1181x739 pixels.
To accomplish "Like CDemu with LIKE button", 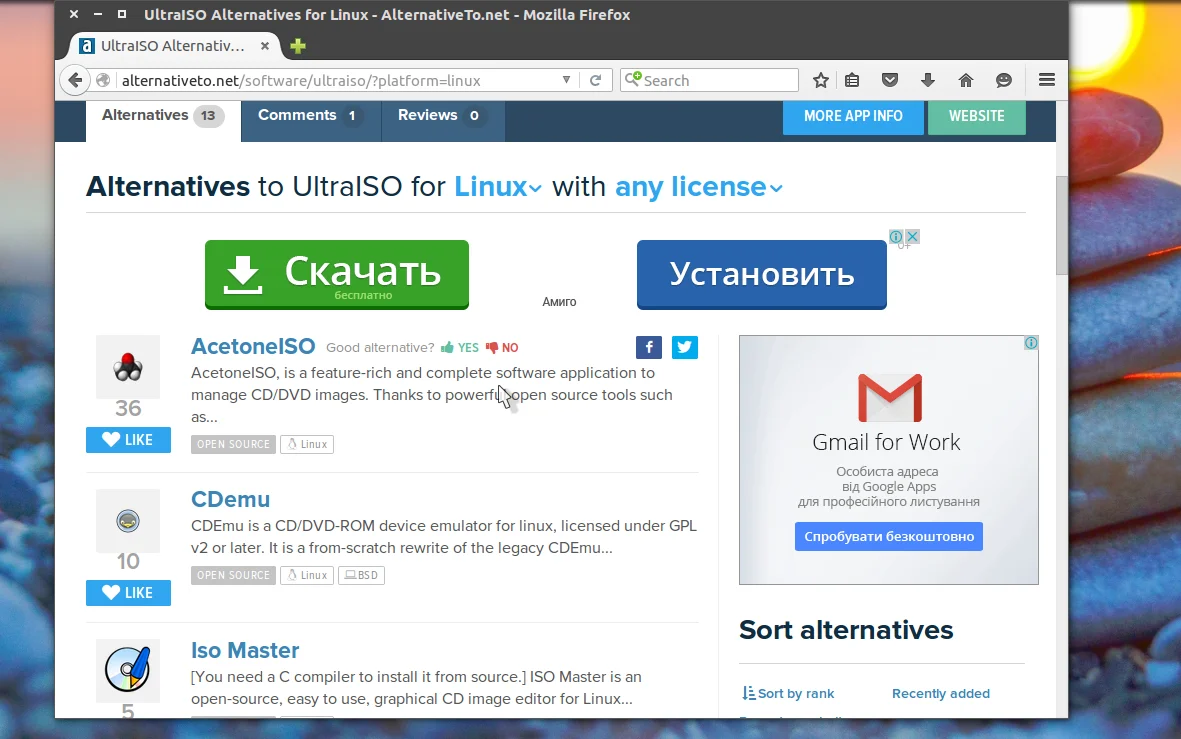I will click(128, 593).
